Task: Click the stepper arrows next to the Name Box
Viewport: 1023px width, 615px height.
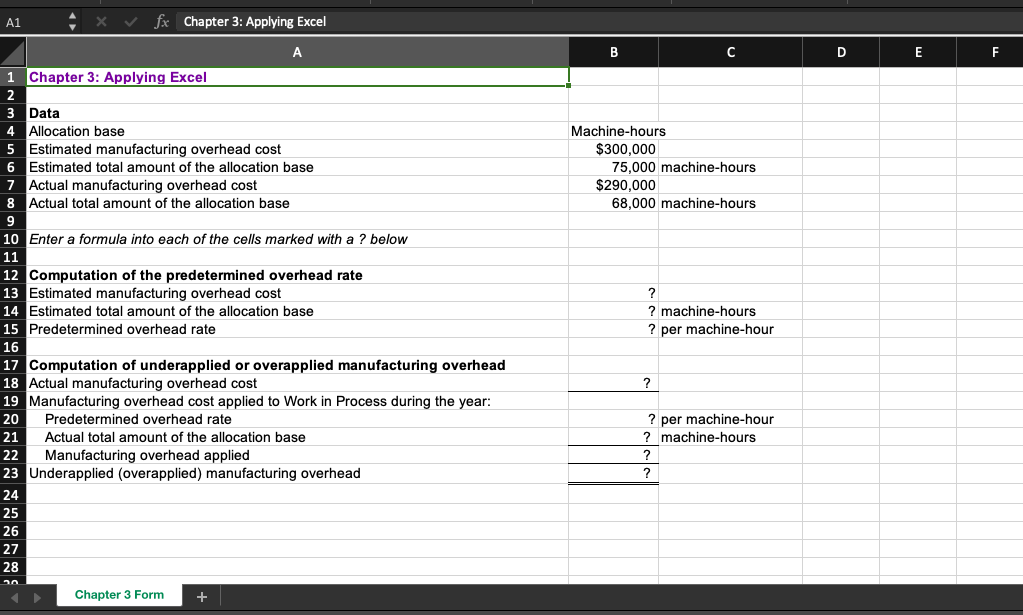Action: coord(70,20)
